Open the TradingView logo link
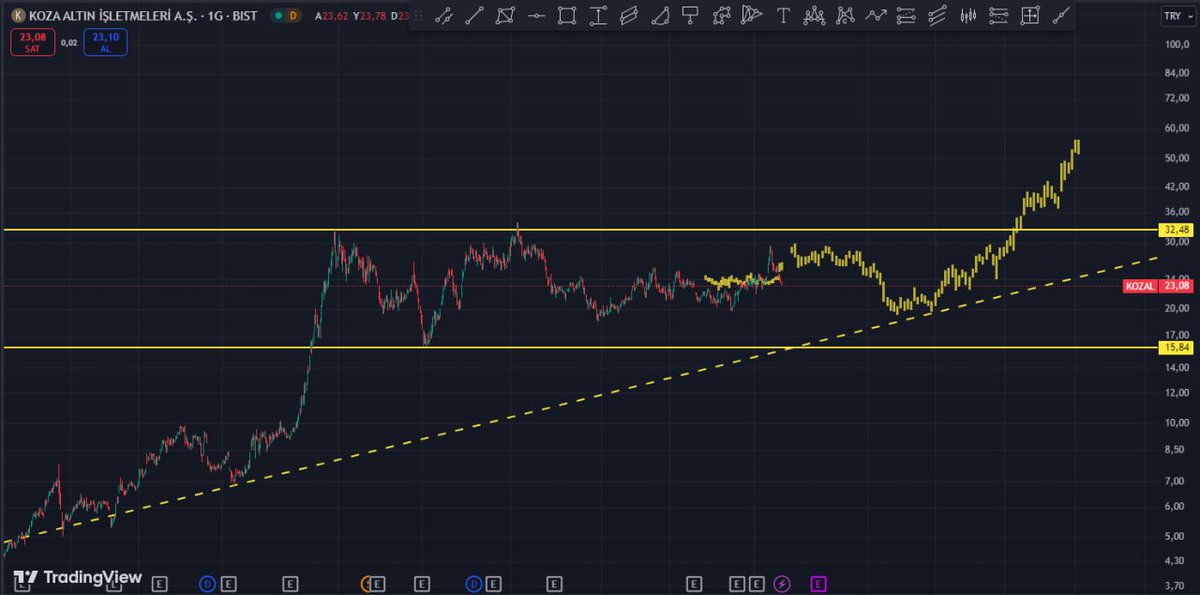The width and height of the screenshot is (1200, 595). pyautogui.click(x=78, y=578)
